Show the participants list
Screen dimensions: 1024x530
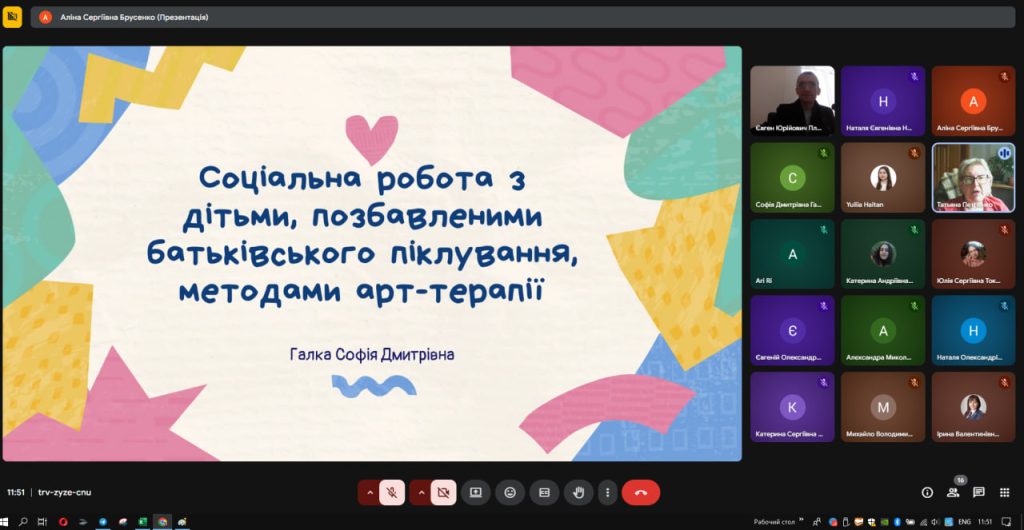pos(954,492)
